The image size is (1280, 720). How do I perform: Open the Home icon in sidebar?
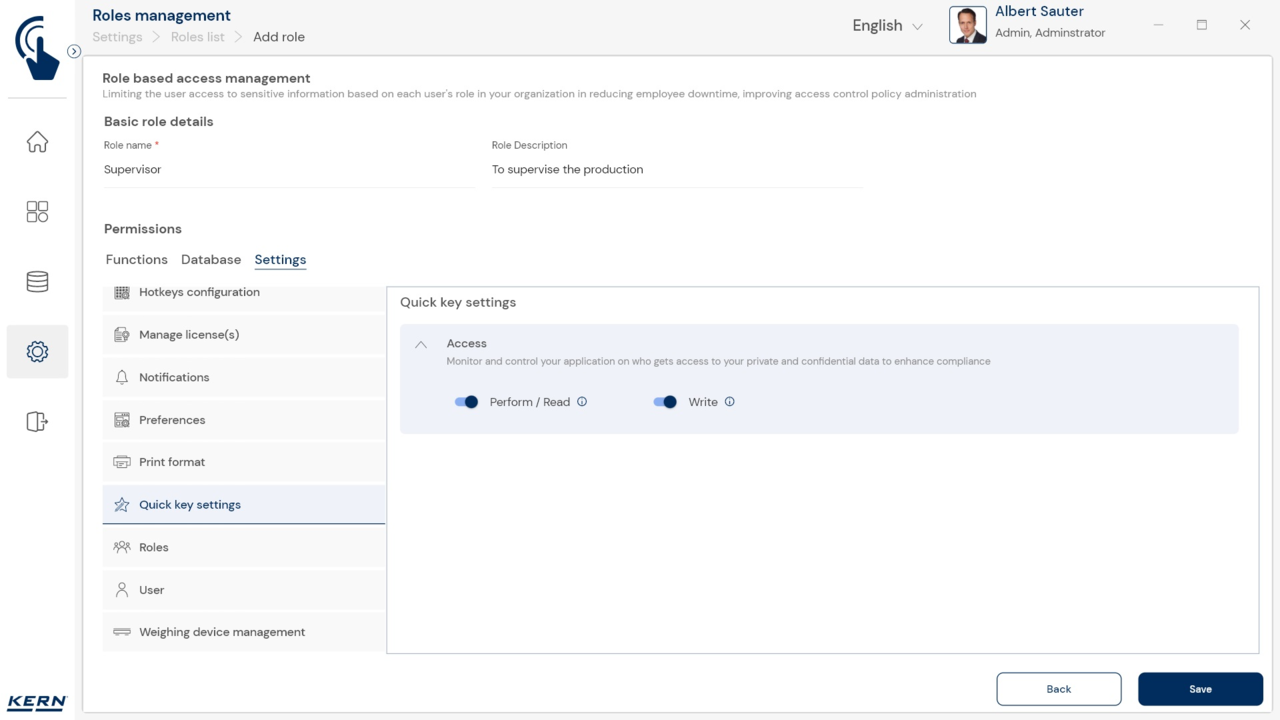(37, 142)
